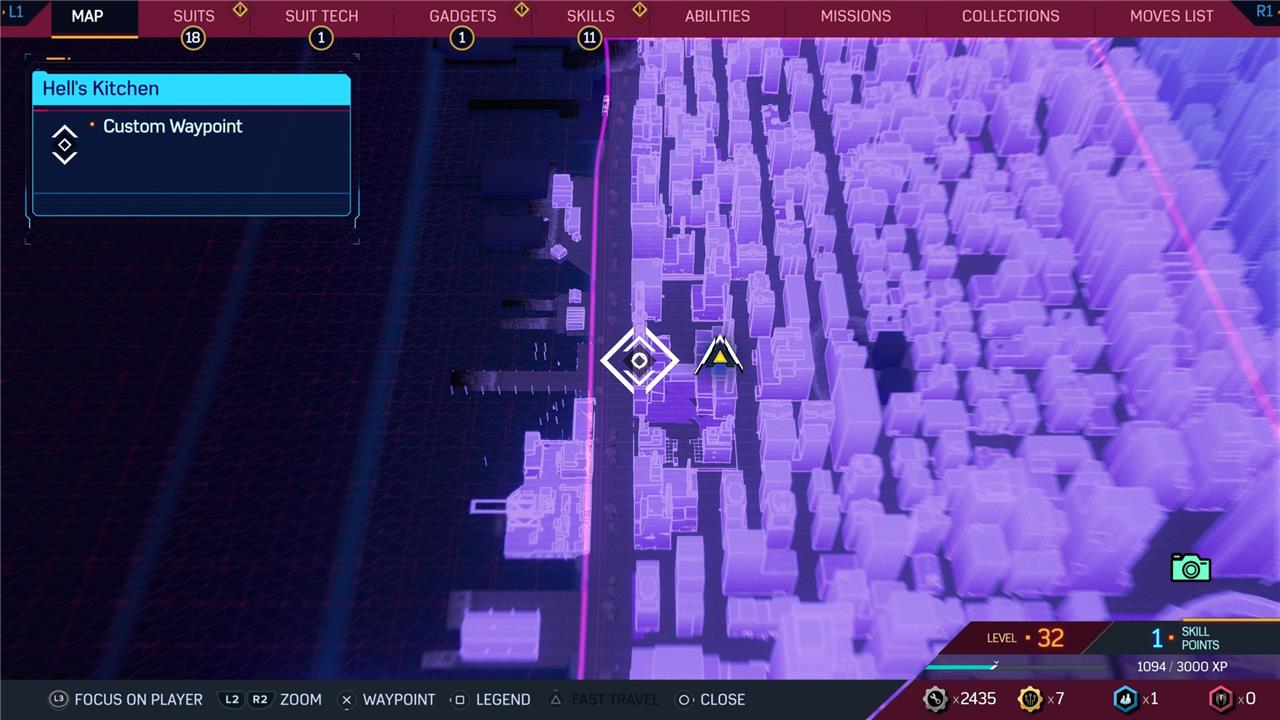Screen dimensions: 1280x720
Task: Switch to the Suit Tech tab
Action: click(x=321, y=16)
